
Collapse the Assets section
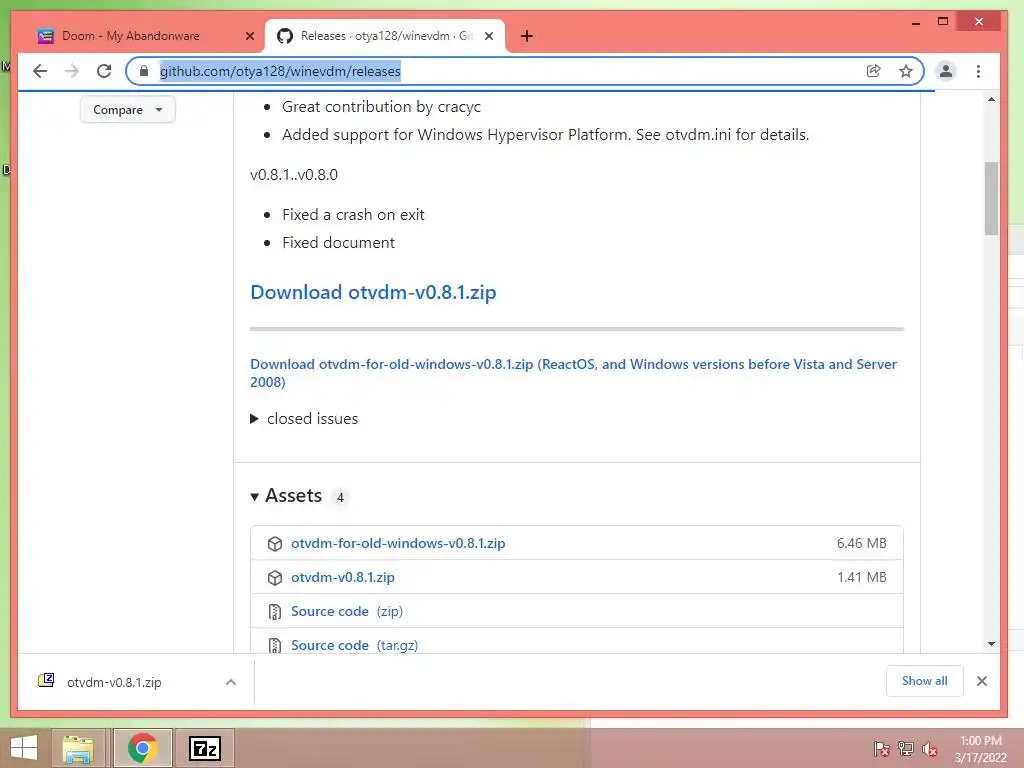[x=287, y=496]
